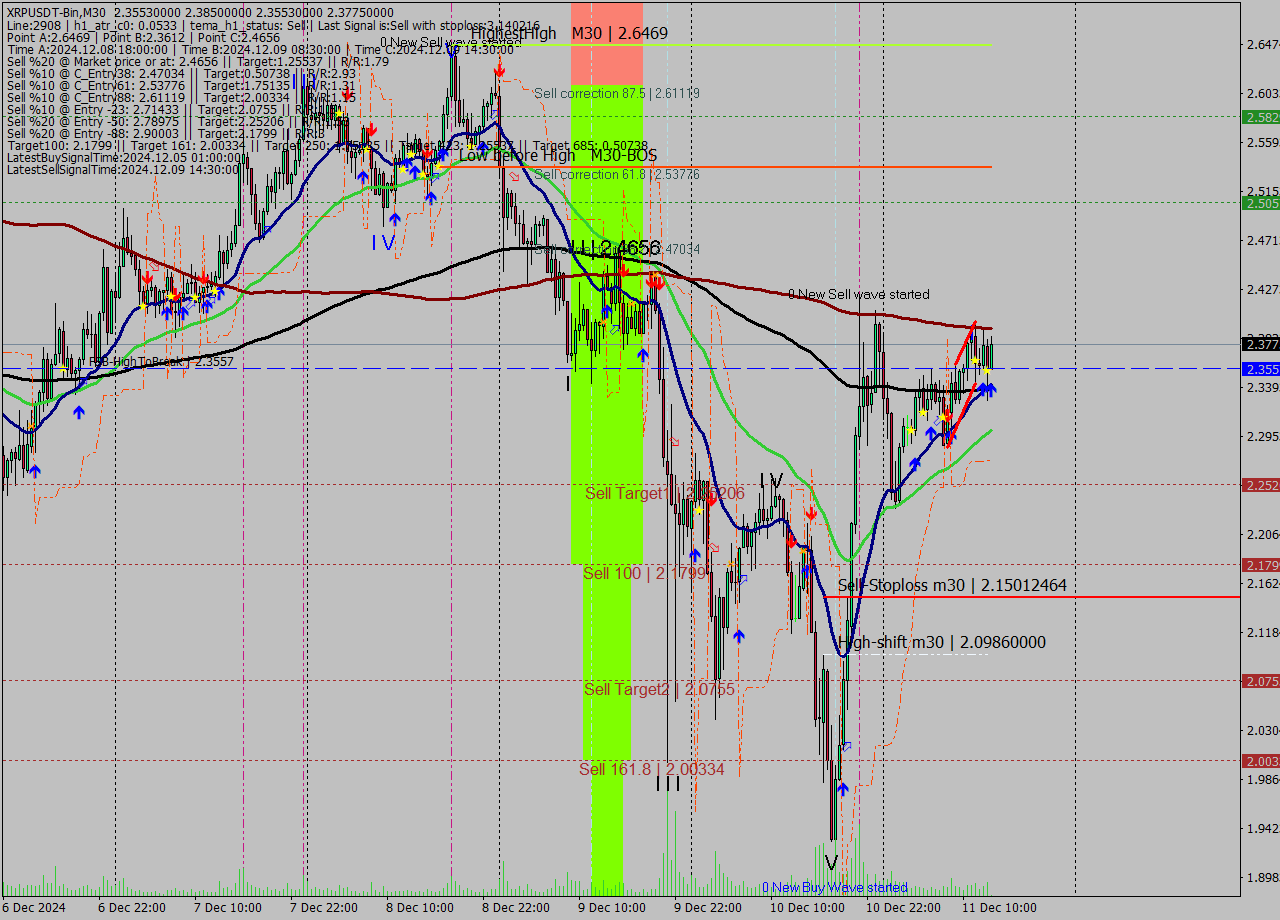Select the 'Sell Target2 | 2.0755' label

tap(660, 690)
